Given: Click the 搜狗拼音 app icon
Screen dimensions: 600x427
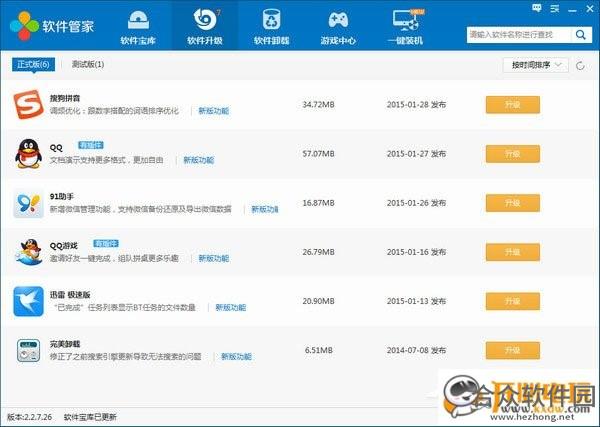Looking at the screenshot, I should tap(28, 104).
